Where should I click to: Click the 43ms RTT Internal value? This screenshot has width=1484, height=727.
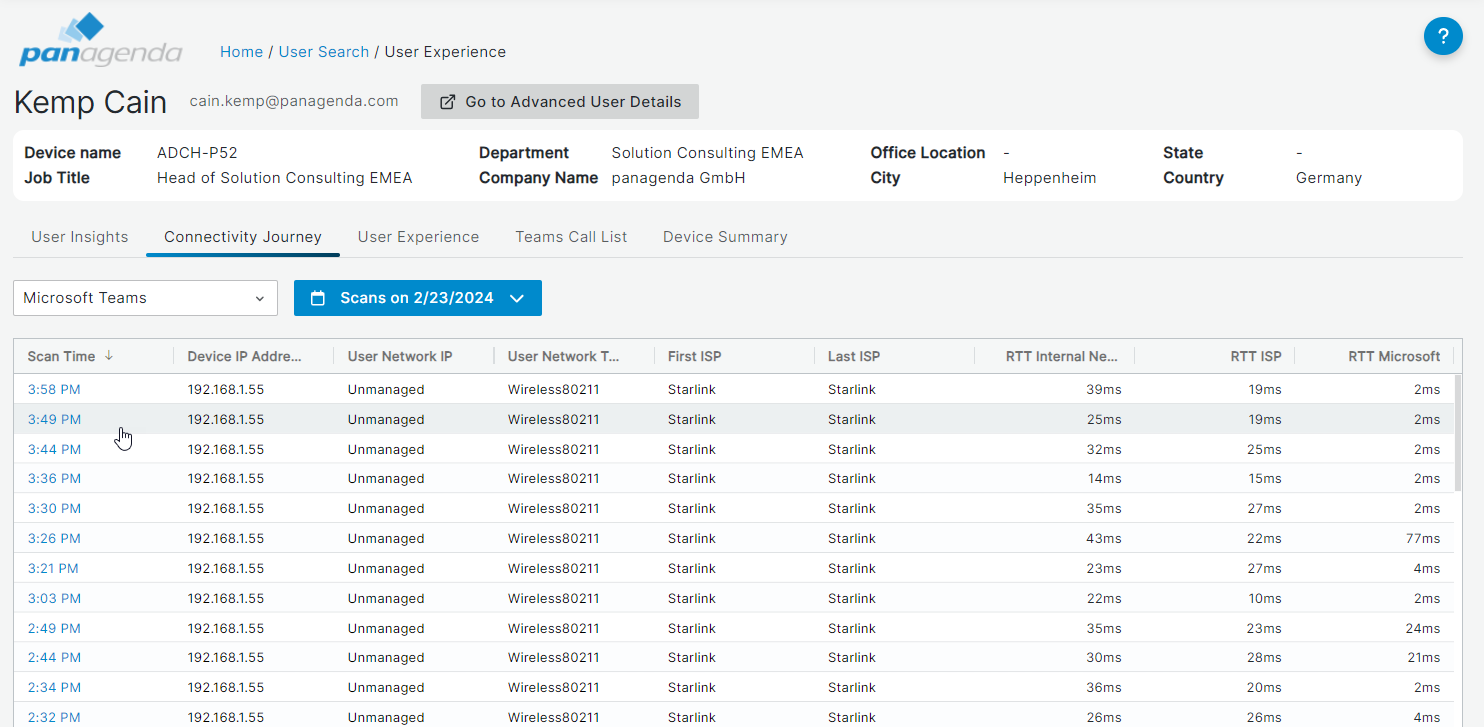(1104, 538)
